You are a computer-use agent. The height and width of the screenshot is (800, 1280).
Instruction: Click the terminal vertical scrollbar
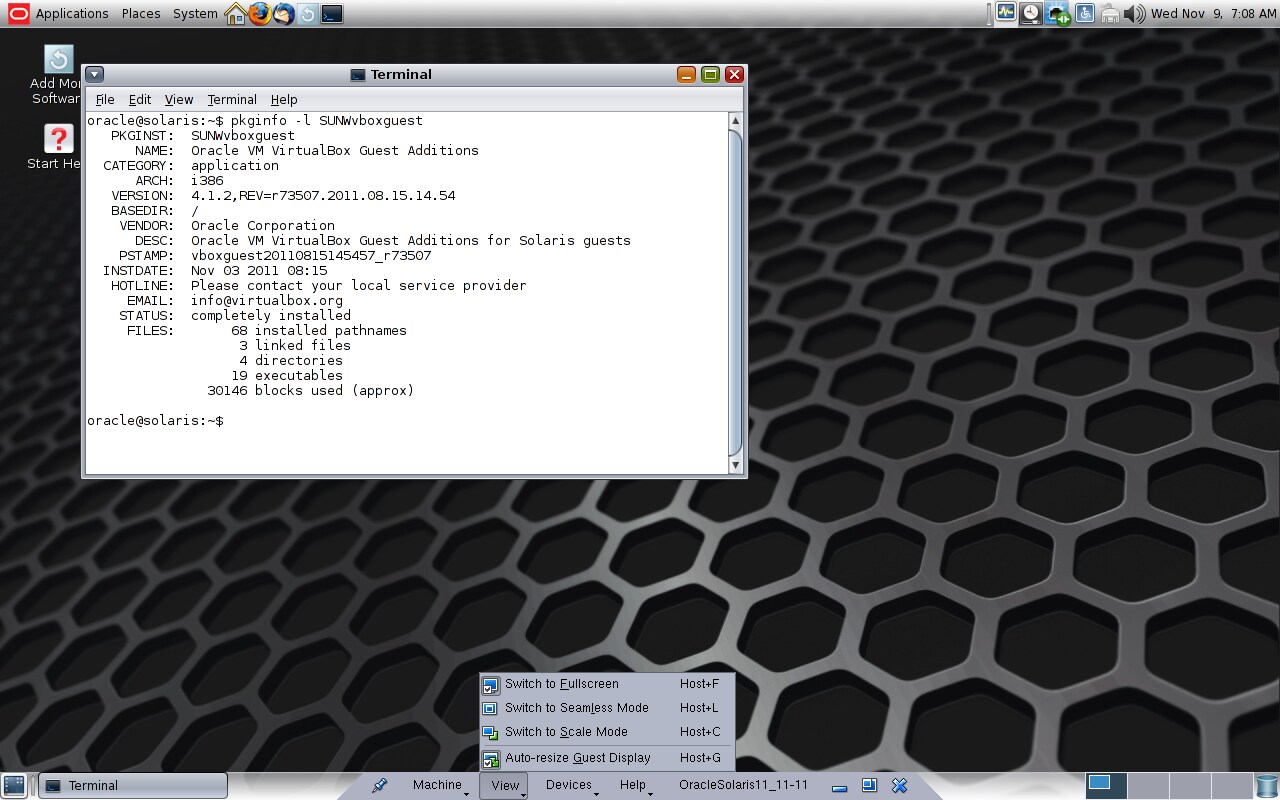click(x=736, y=290)
